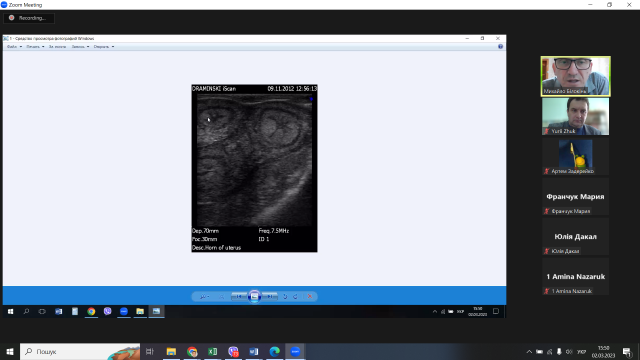Open Excel from the main taskbar
Screen dimensions: 640x360
click(213, 351)
